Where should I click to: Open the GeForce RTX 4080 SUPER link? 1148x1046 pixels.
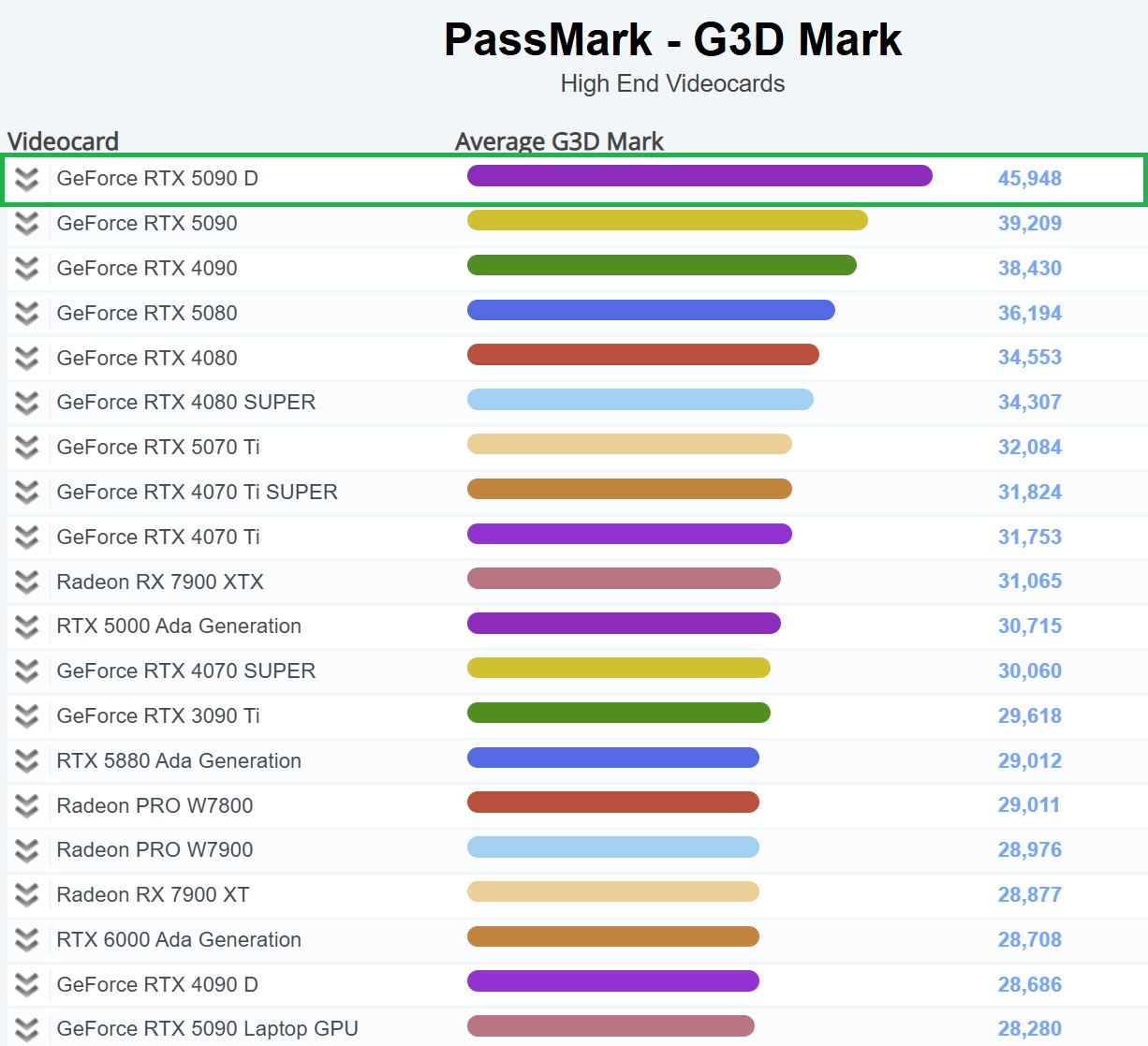[x=186, y=402]
